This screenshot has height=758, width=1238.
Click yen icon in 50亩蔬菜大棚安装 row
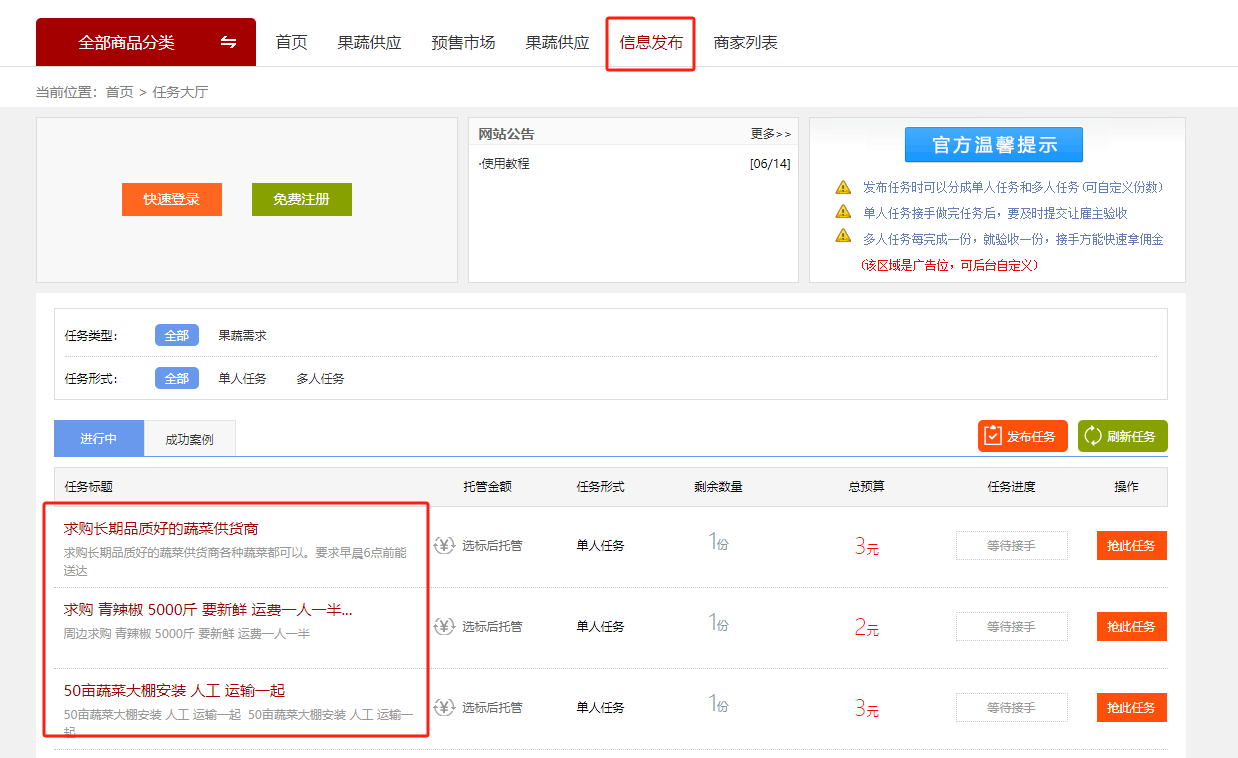[444, 707]
